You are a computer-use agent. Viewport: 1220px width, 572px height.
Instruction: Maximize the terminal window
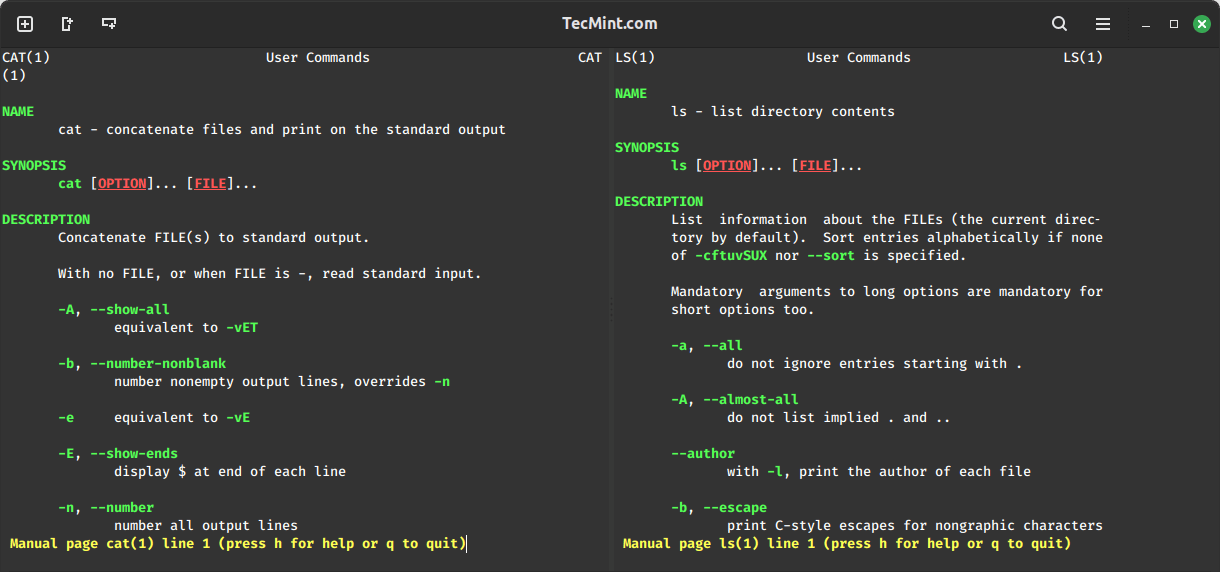[x=1174, y=24]
